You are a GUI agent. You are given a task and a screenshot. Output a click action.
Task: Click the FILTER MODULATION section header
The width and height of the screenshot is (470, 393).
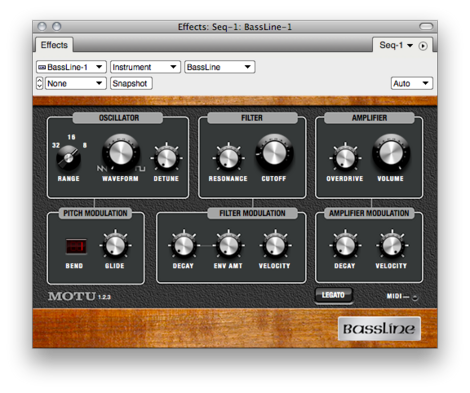click(252, 213)
